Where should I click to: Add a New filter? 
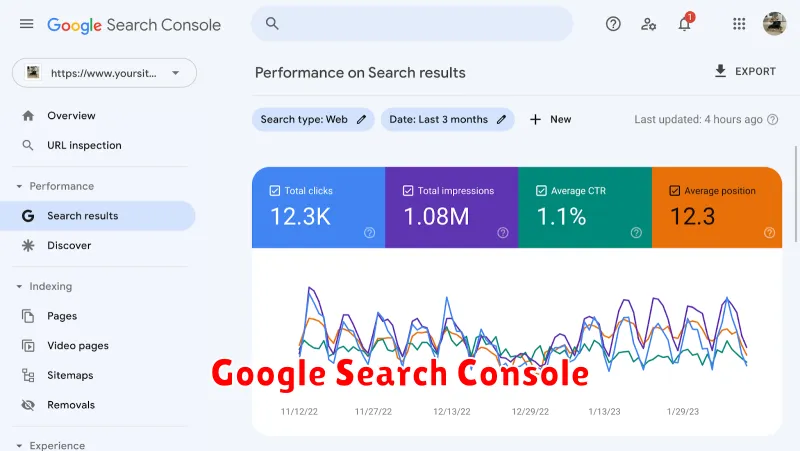click(551, 119)
